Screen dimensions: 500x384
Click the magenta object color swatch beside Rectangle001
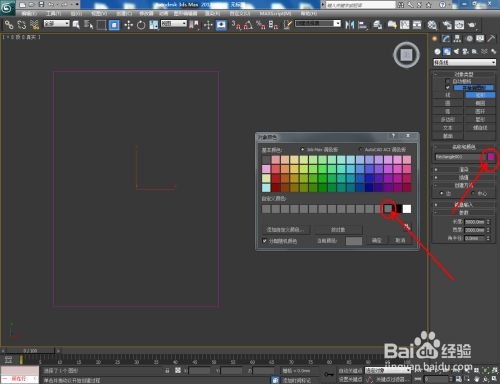(491, 157)
